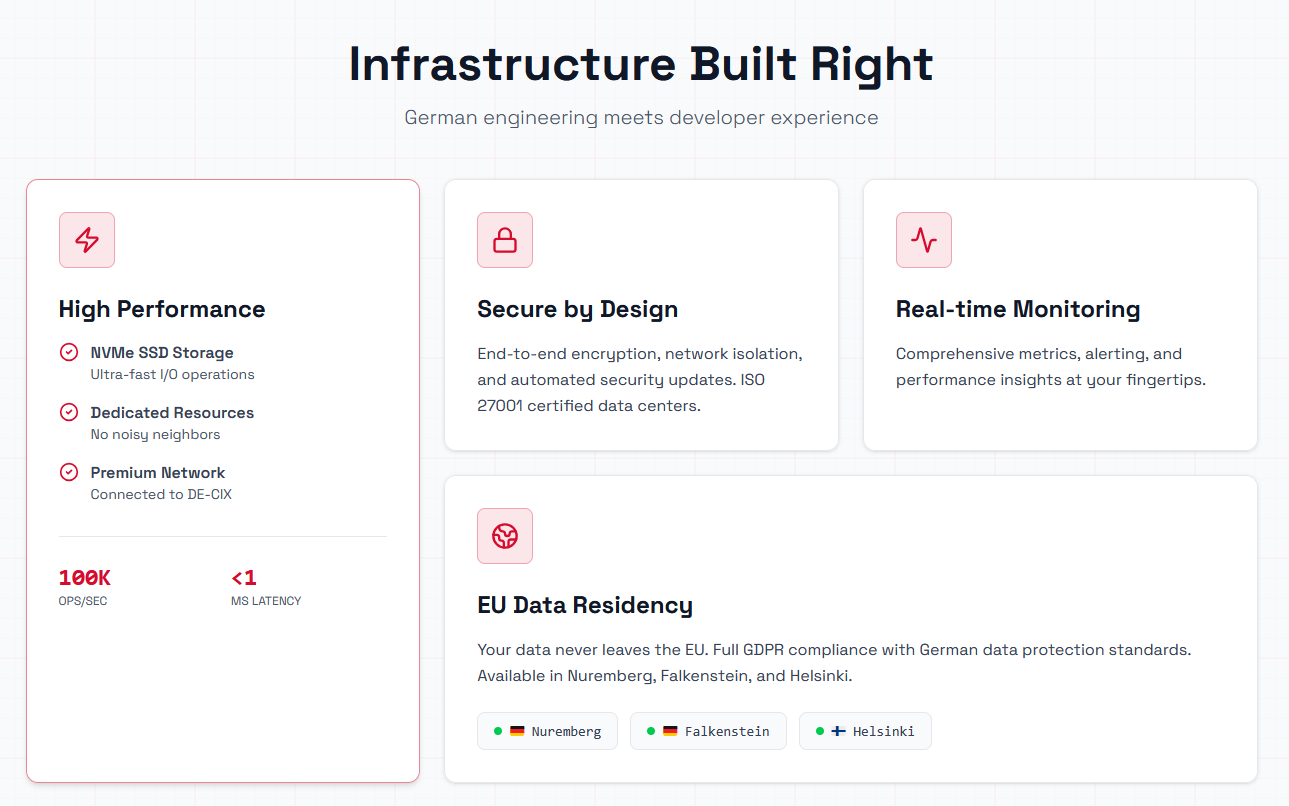Click the checkmark beside NVMe SSD Storage
The height and width of the screenshot is (806, 1289).
coord(68,352)
